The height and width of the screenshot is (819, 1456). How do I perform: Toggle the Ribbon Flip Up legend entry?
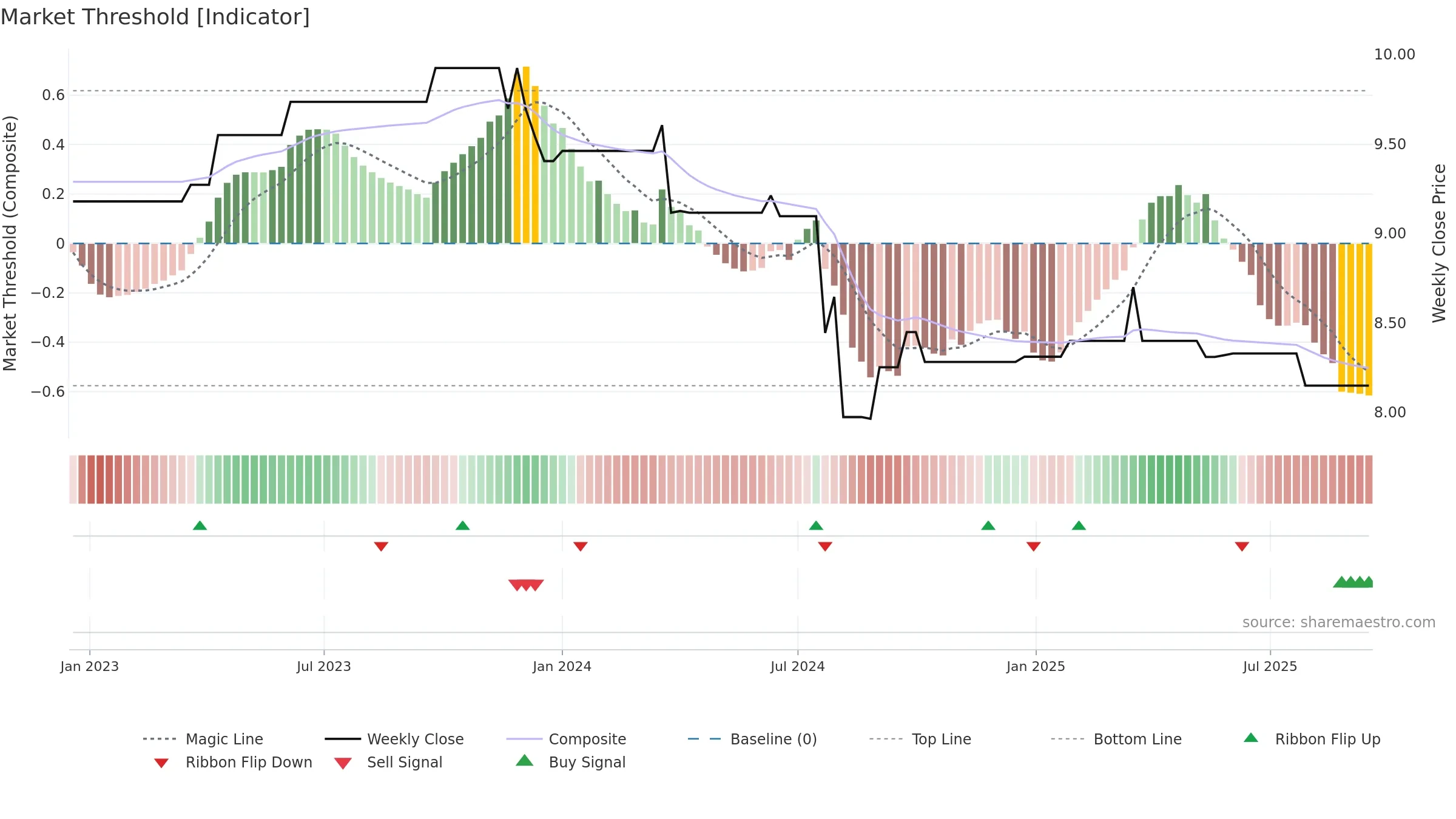point(1312,739)
